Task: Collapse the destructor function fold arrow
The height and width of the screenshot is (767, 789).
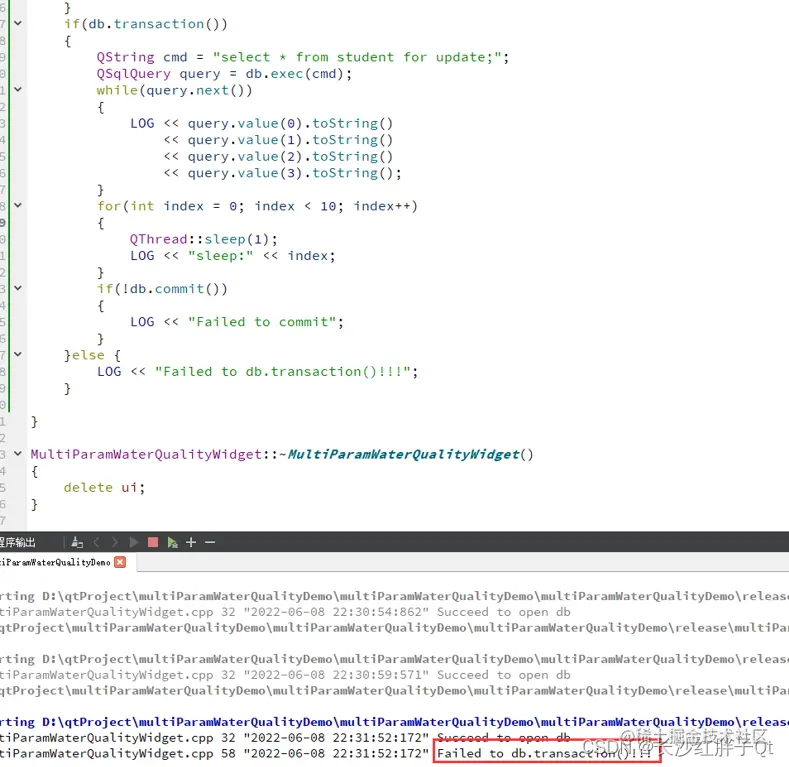Action: 18,454
